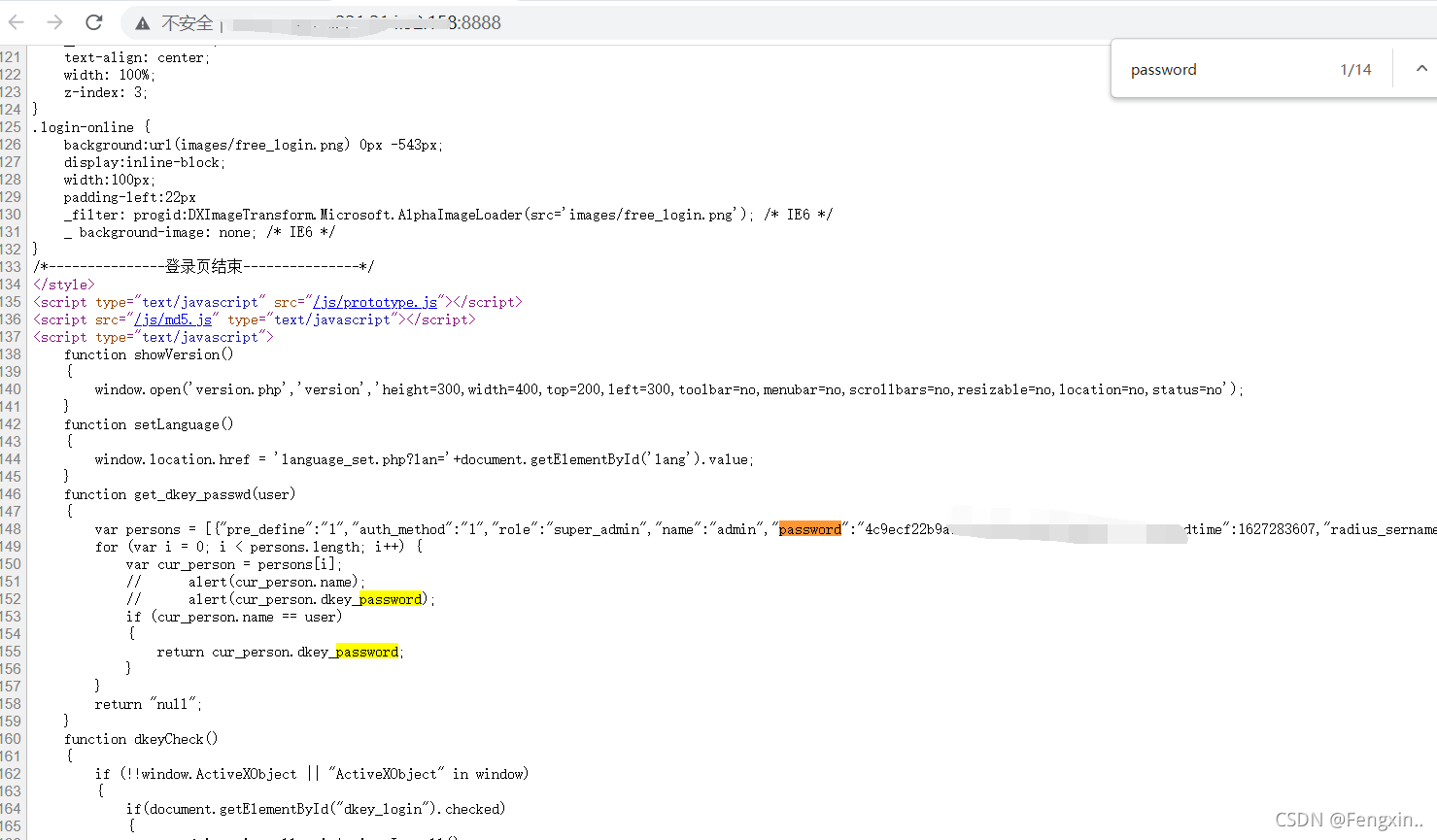Select the 'width: 100%;' line

pyautogui.click(x=110, y=75)
